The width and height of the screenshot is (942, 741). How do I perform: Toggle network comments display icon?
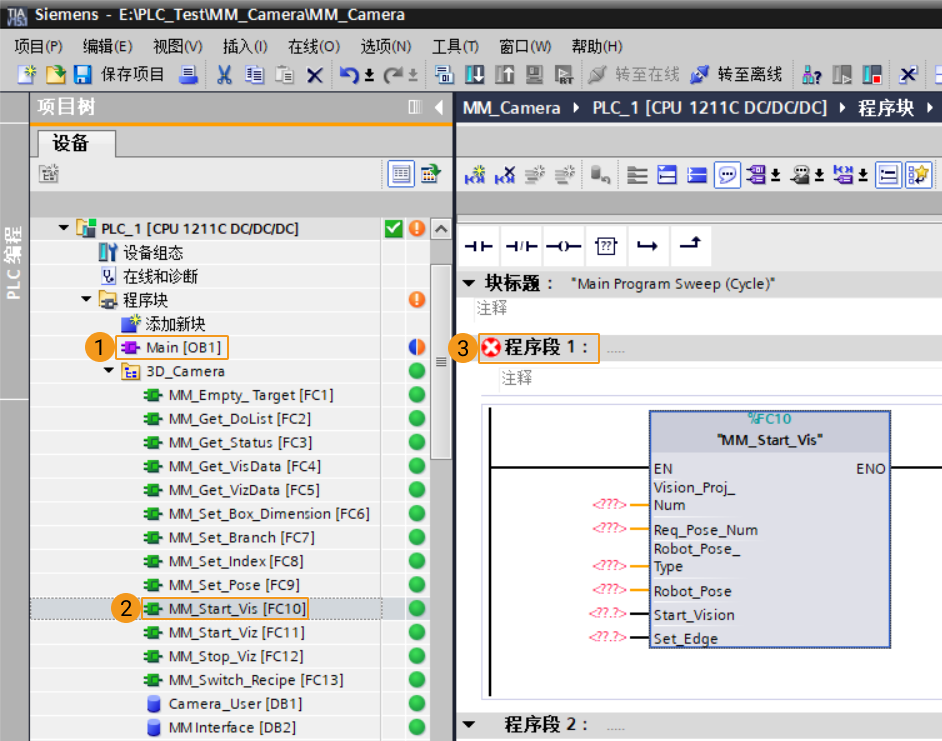coord(727,175)
